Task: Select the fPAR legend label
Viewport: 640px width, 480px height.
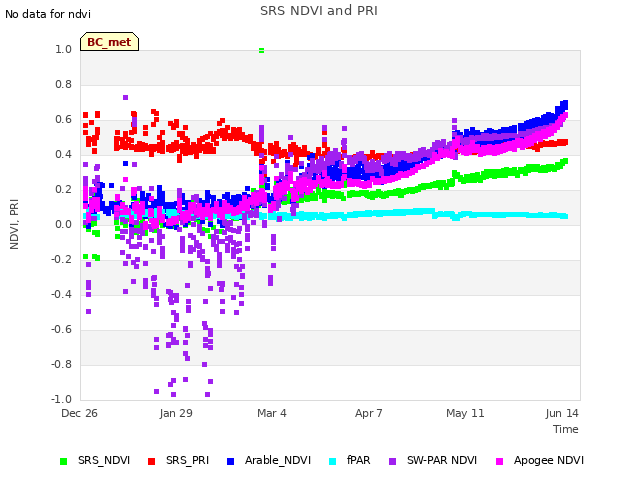Action: (359, 460)
